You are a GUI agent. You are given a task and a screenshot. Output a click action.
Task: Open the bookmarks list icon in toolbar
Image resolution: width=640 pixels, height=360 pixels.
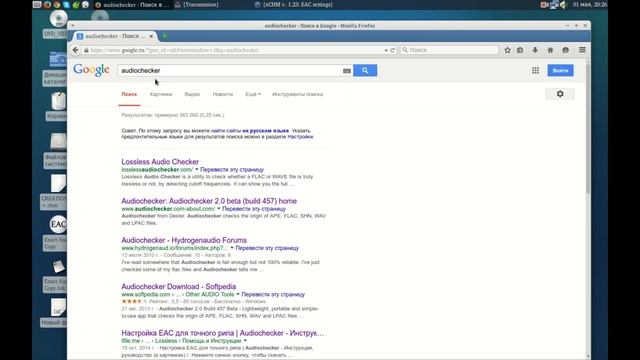click(520, 50)
